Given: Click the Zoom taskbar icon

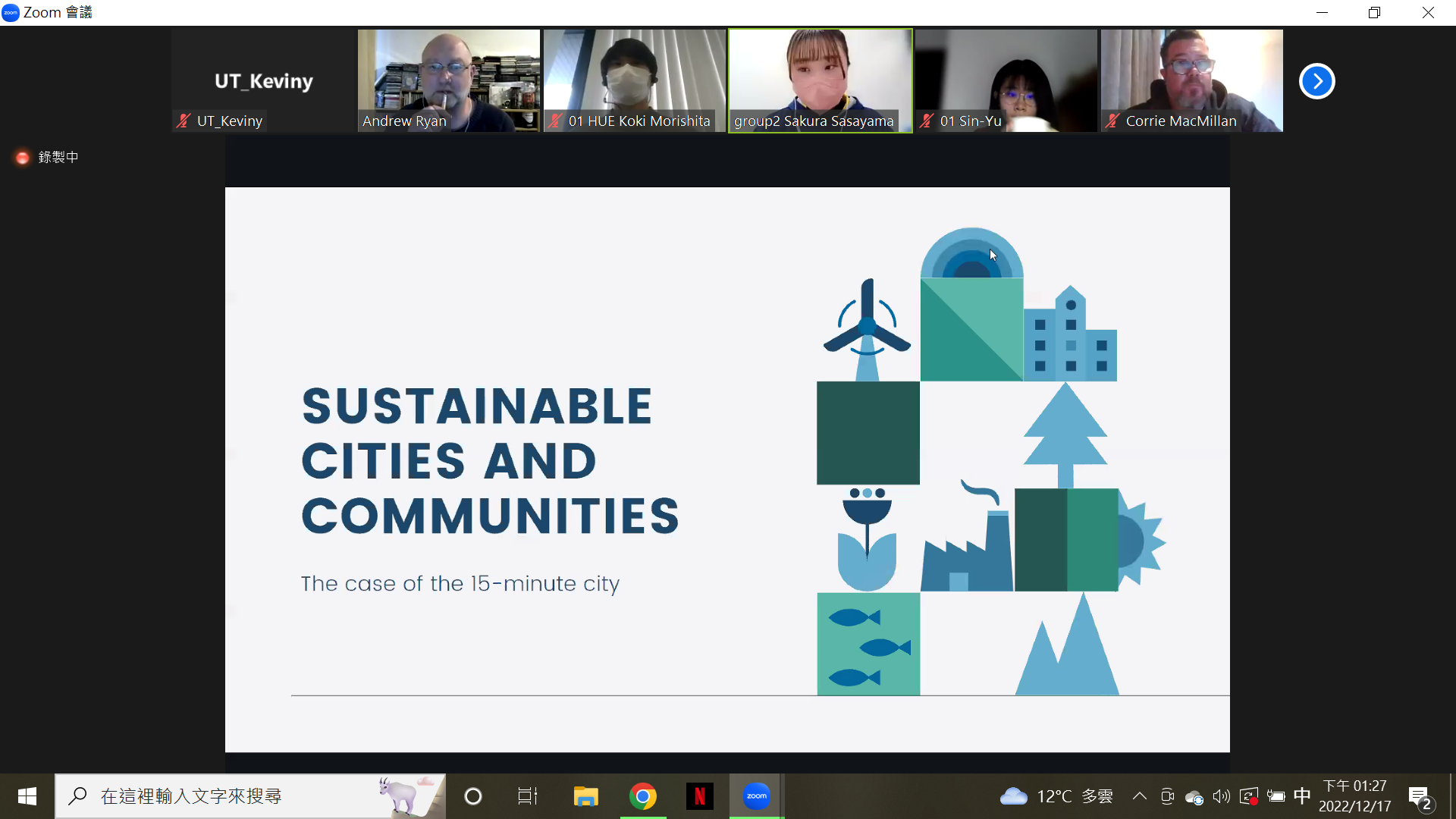Looking at the screenshot, I should (x=756, y=796).
